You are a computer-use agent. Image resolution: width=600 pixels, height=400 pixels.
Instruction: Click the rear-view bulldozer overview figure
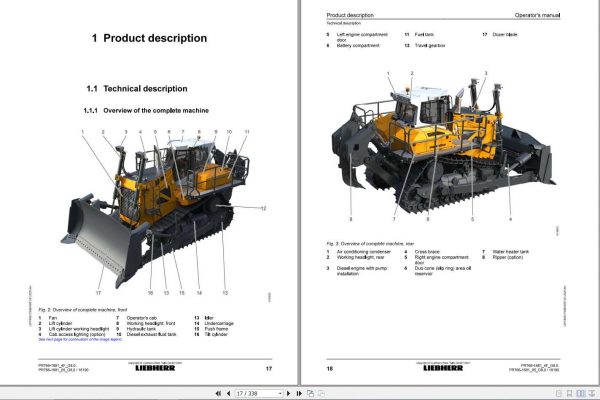pyautogui.click(x=444, y=147)
